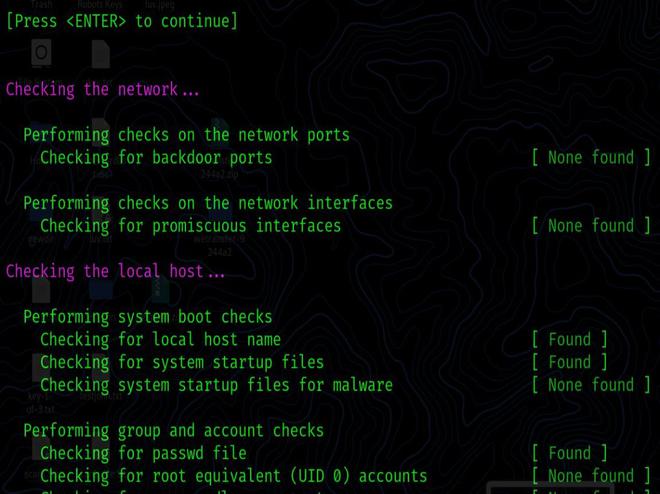Select the Robots Keys file icon

click(x=100, y=50)
